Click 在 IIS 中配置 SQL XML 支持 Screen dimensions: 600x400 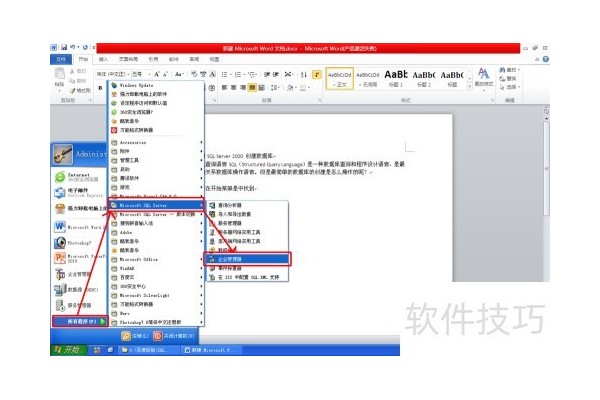(247, 277)
